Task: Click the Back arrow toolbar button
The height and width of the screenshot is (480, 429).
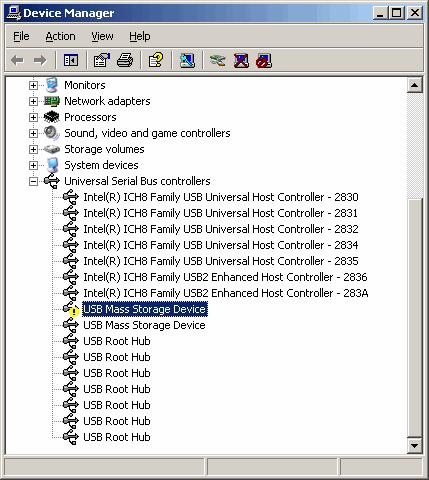Action: pyautogui.click(x=17, y=60)
